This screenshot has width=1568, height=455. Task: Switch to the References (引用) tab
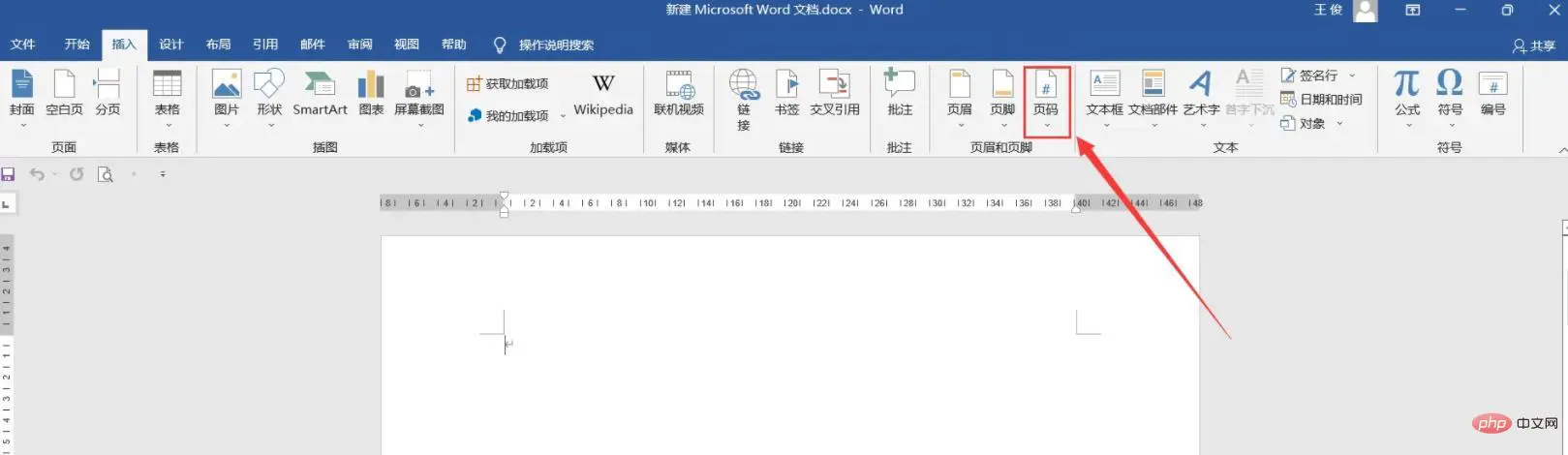[x=265, y=45]
